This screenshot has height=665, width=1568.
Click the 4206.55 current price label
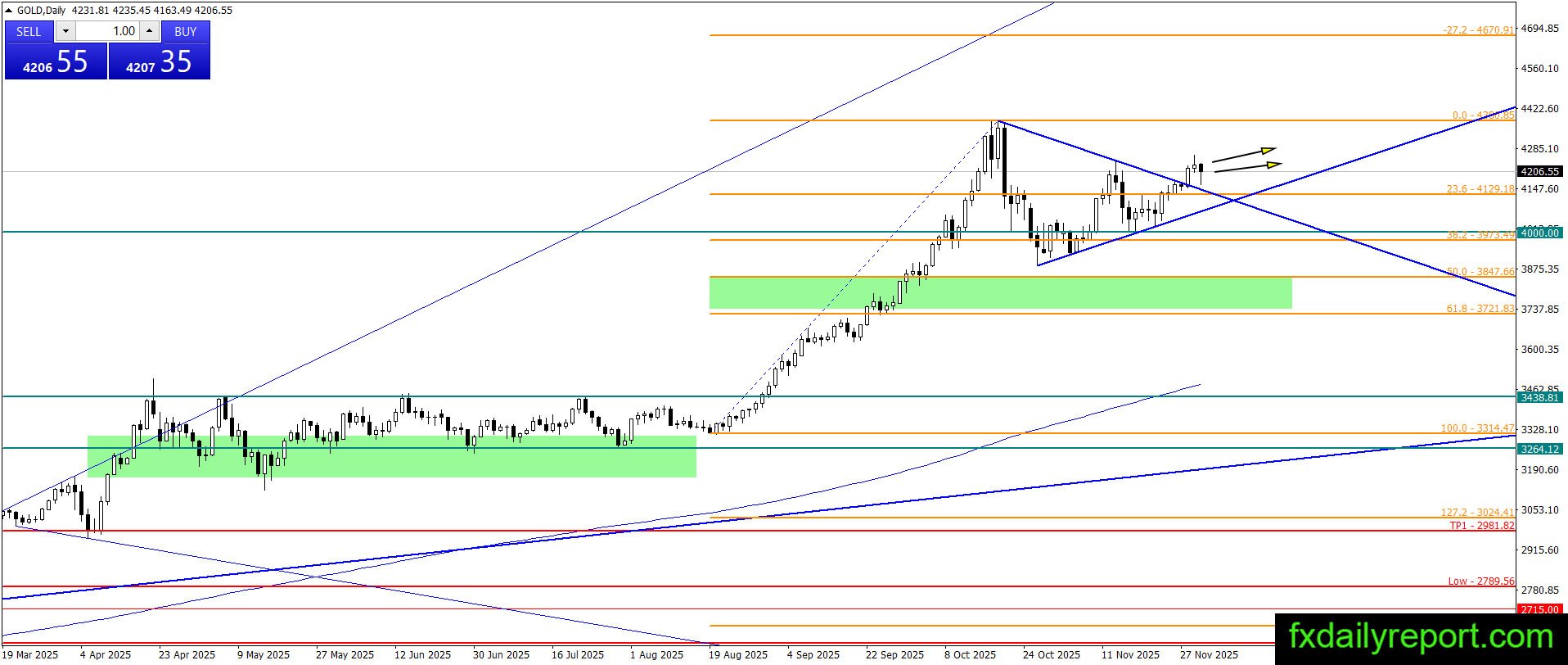click(1539, 172)
